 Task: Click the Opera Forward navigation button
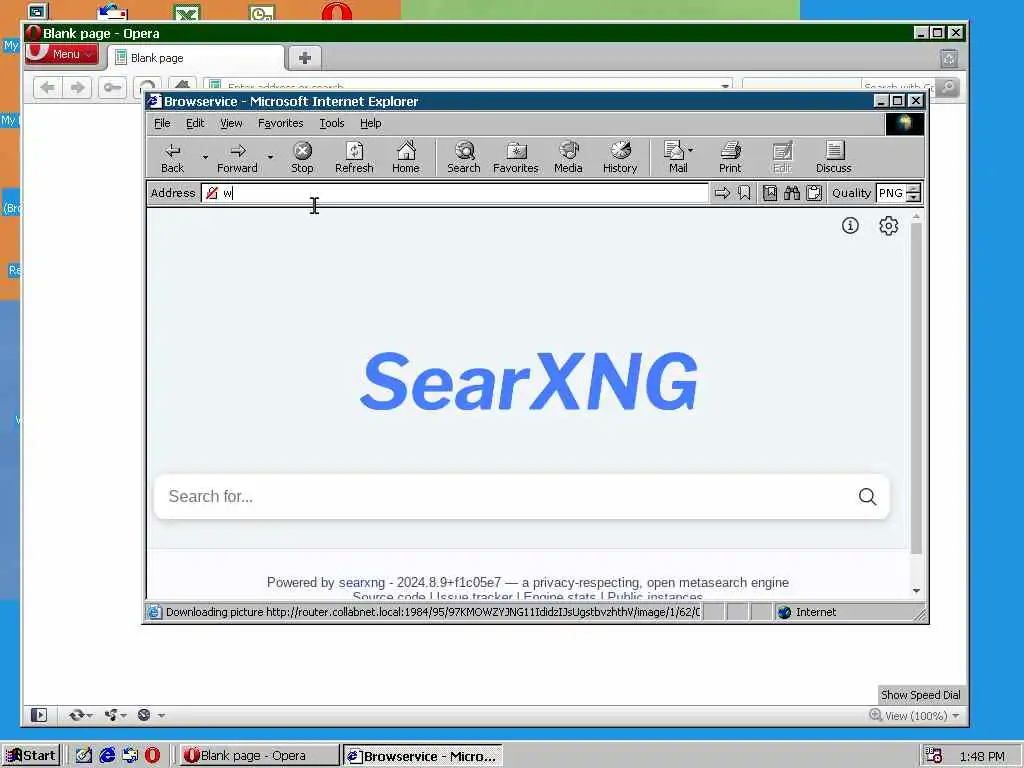click(77, 88)
